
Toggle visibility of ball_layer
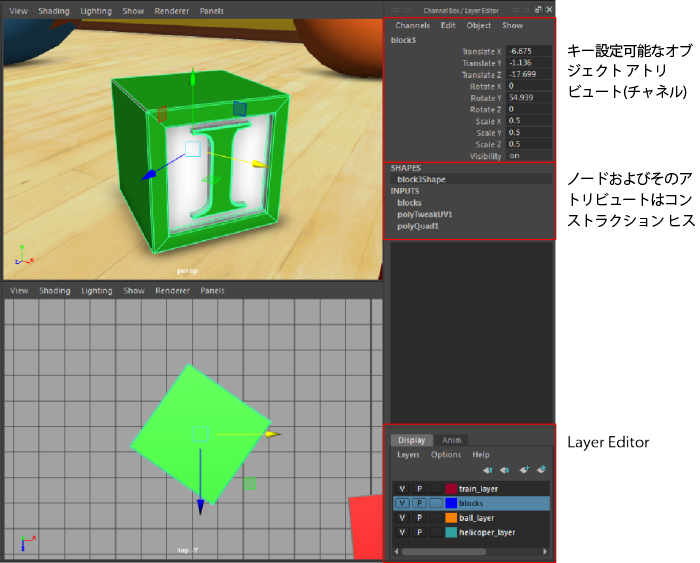click(x=402, y=518)
